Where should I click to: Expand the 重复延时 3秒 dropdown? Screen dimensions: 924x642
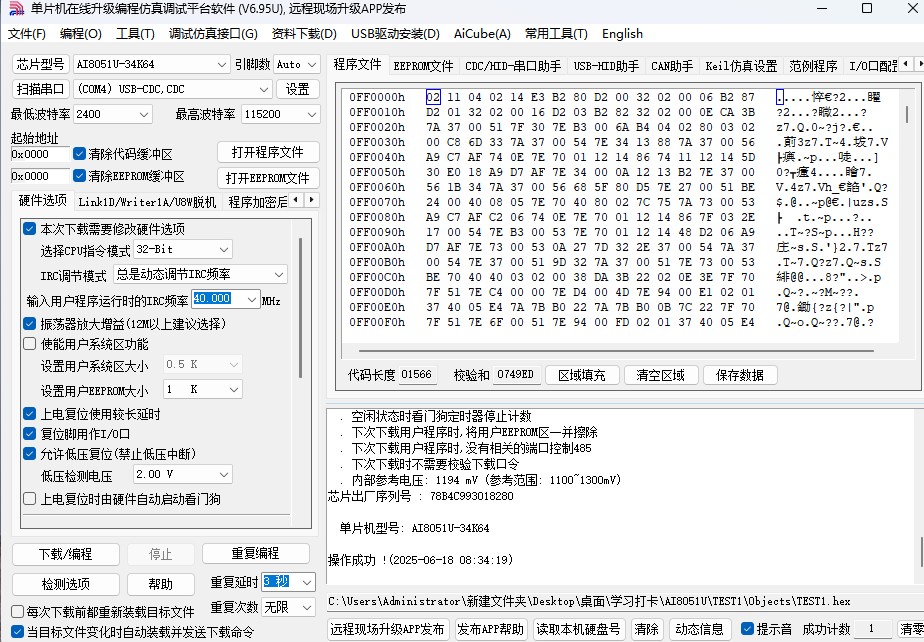[307, 582]
